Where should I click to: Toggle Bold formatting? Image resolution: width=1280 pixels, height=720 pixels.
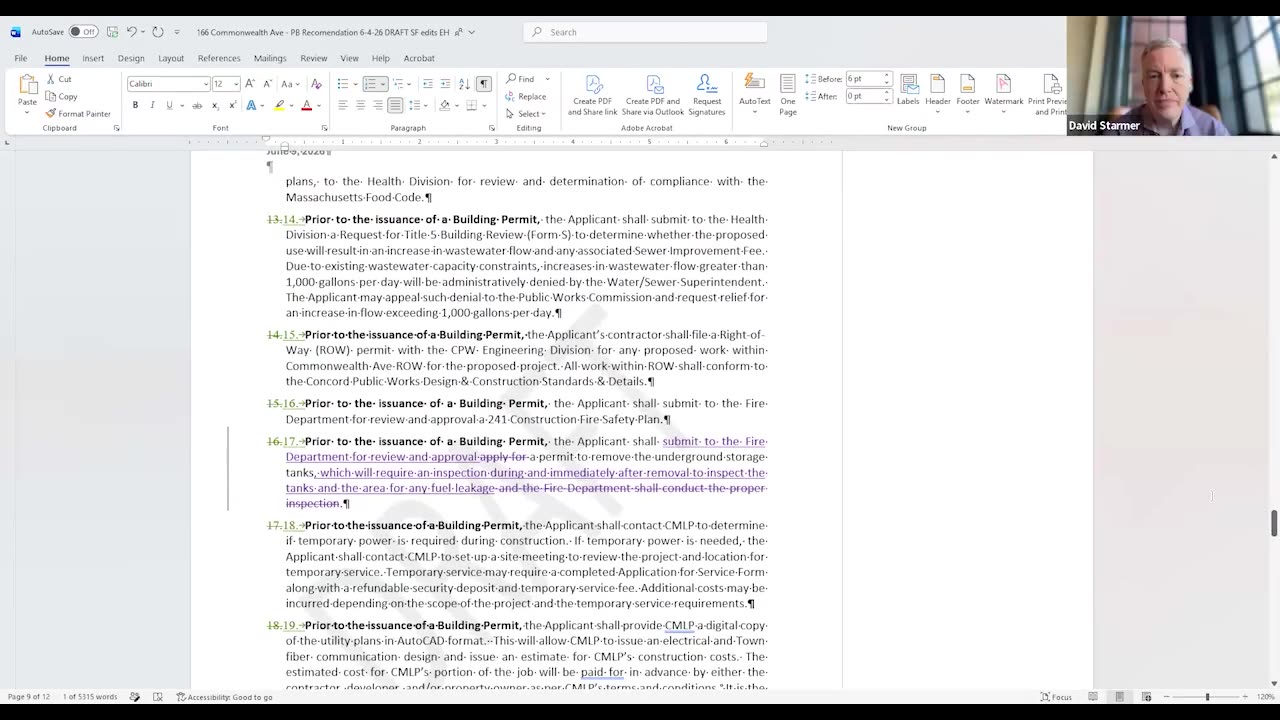tap(135, 105)
